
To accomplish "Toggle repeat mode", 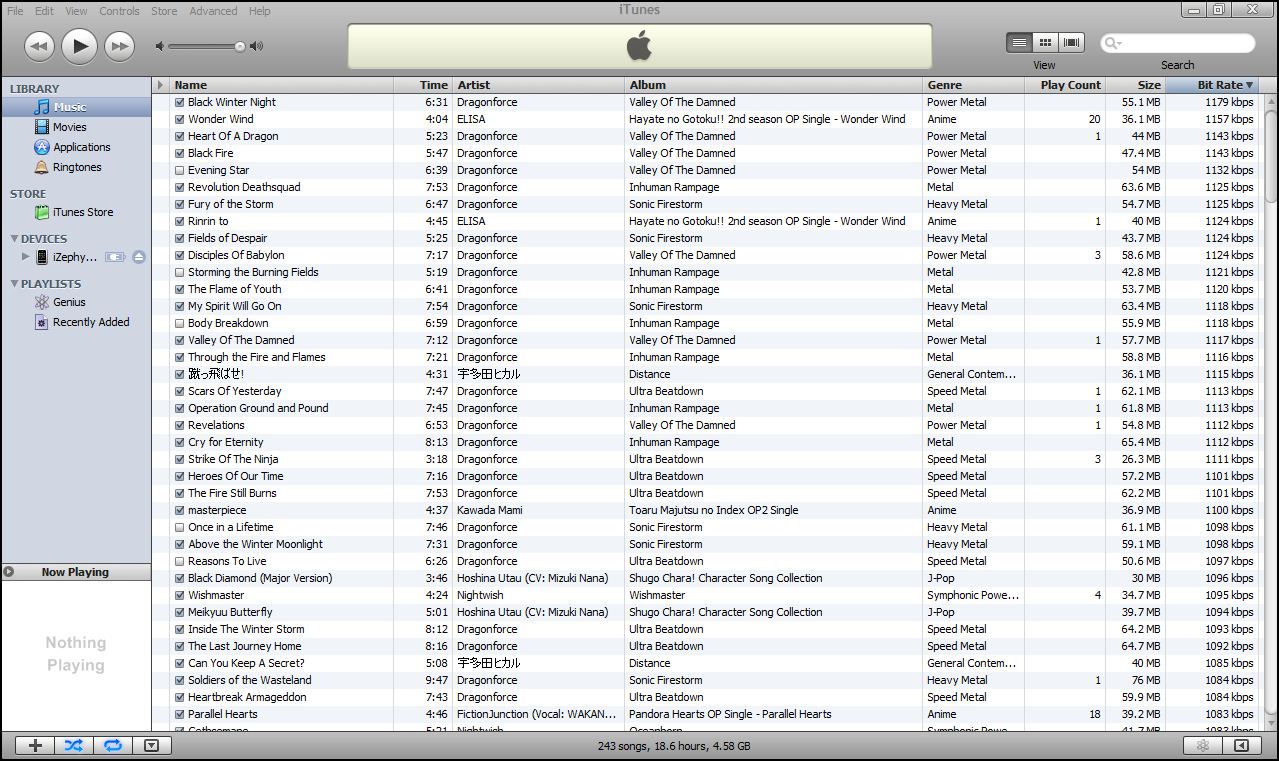I will pyautogui.click(x=112, y=745).
